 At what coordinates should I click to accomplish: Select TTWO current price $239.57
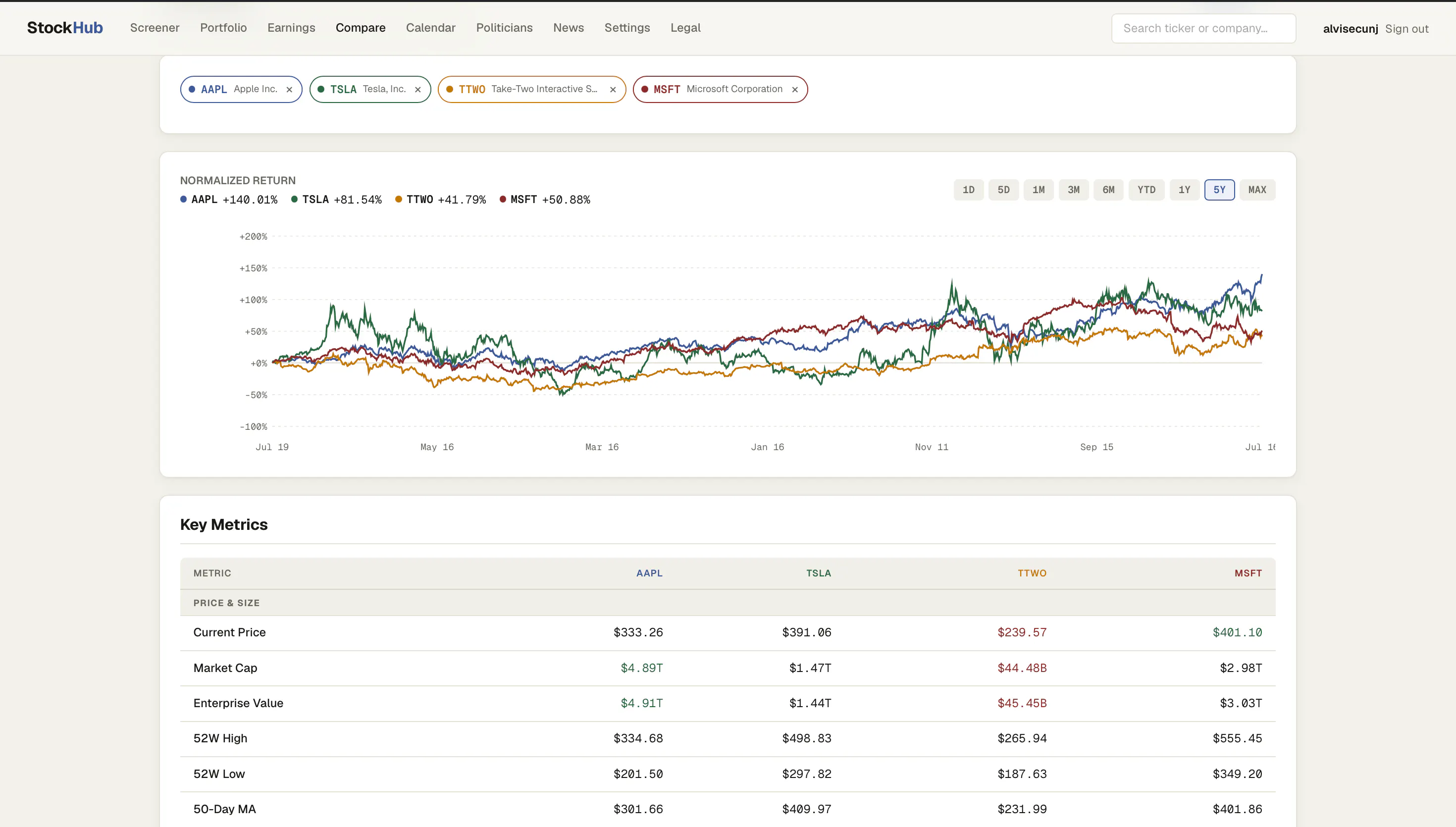point(1022,633)
